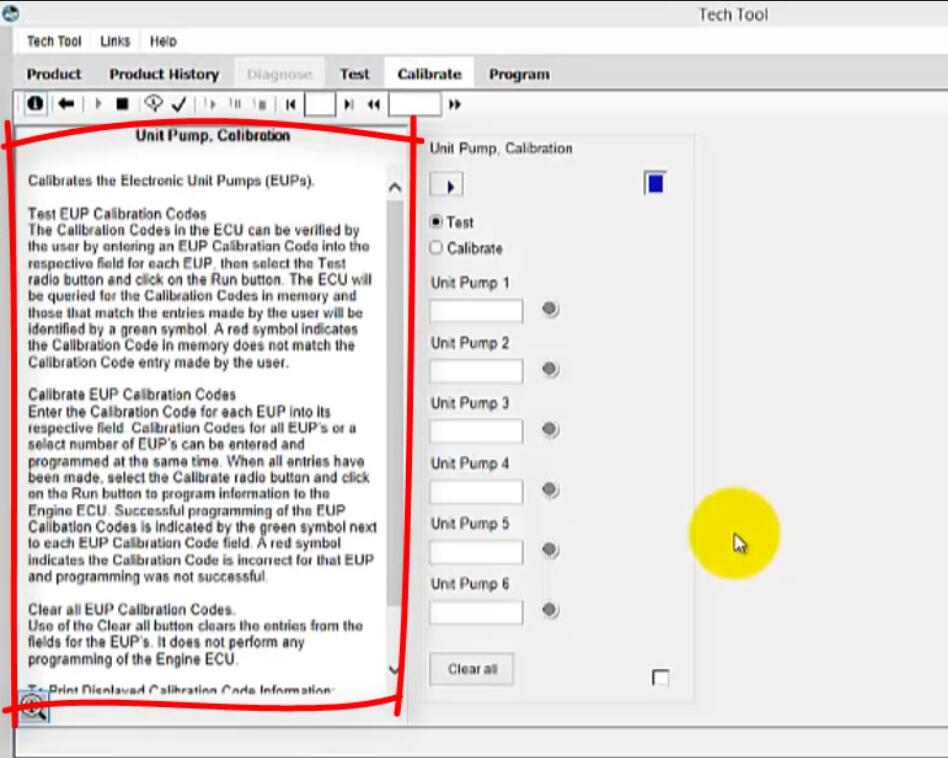The image size is (948, 758).
Task: Jump to last step with skip-forward icon
Action: click(x=349, y=105)
